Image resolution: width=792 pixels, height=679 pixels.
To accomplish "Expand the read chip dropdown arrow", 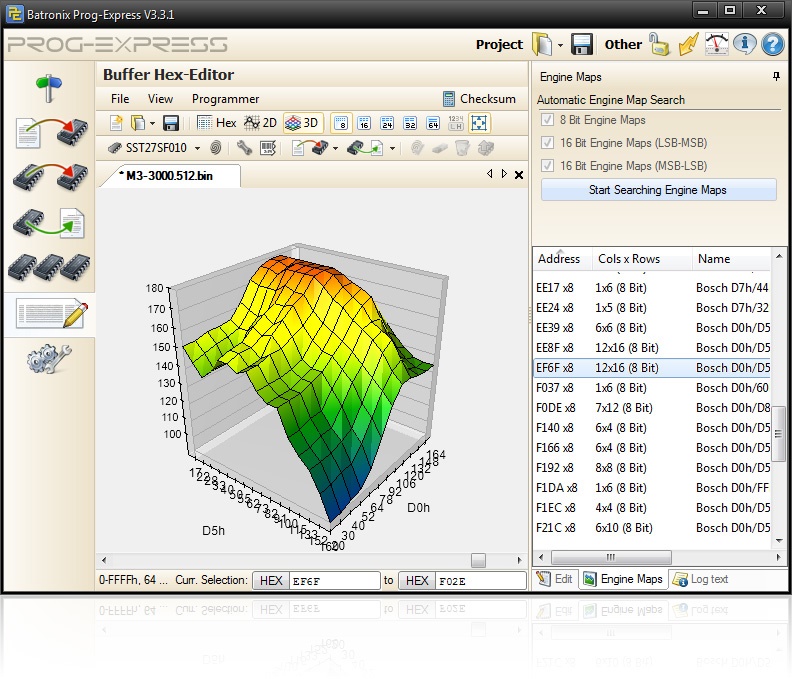I will coord(392,149).
